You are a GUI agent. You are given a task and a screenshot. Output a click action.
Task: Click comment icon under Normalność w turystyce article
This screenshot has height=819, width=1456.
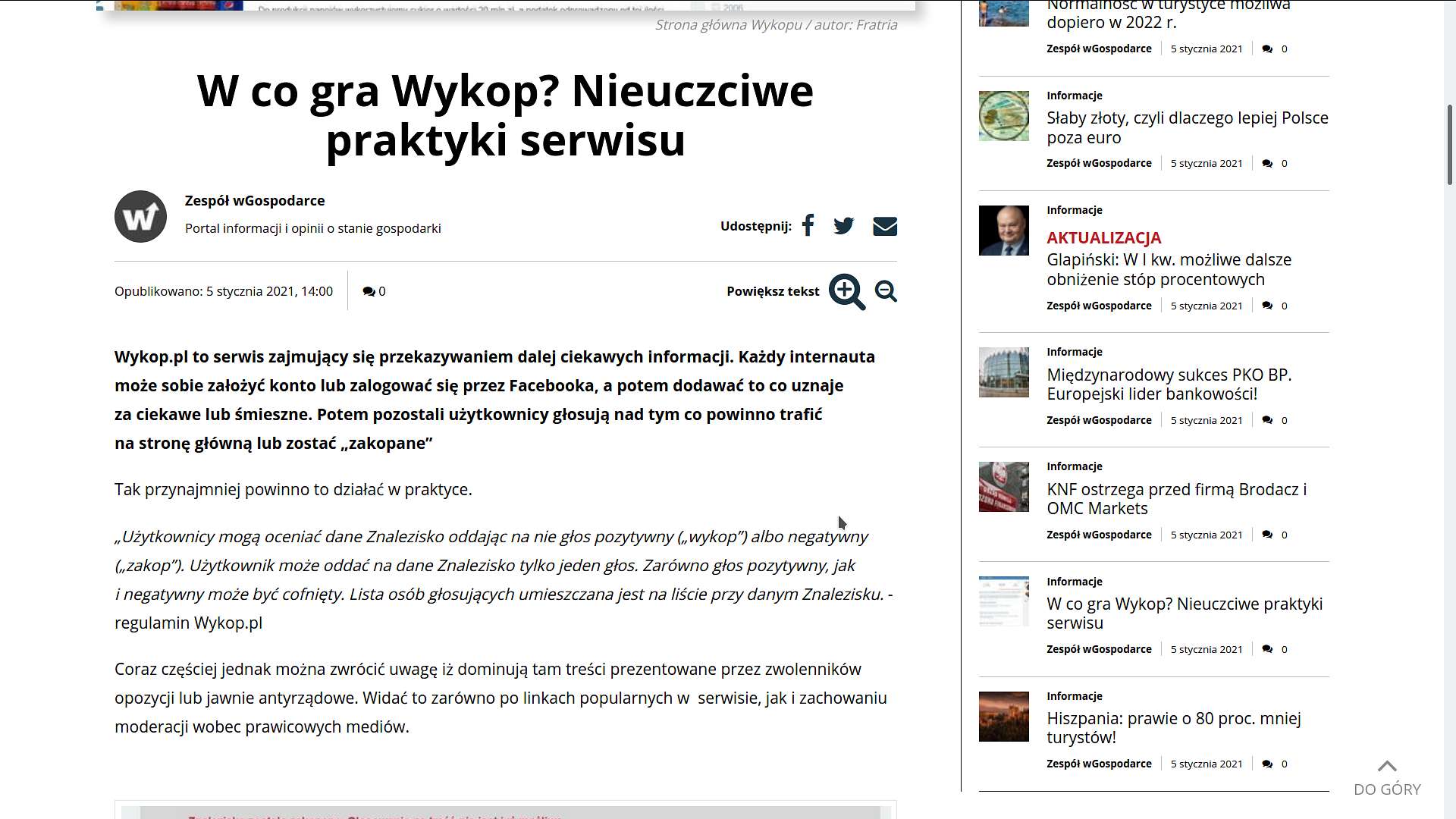pos(1267,49)
